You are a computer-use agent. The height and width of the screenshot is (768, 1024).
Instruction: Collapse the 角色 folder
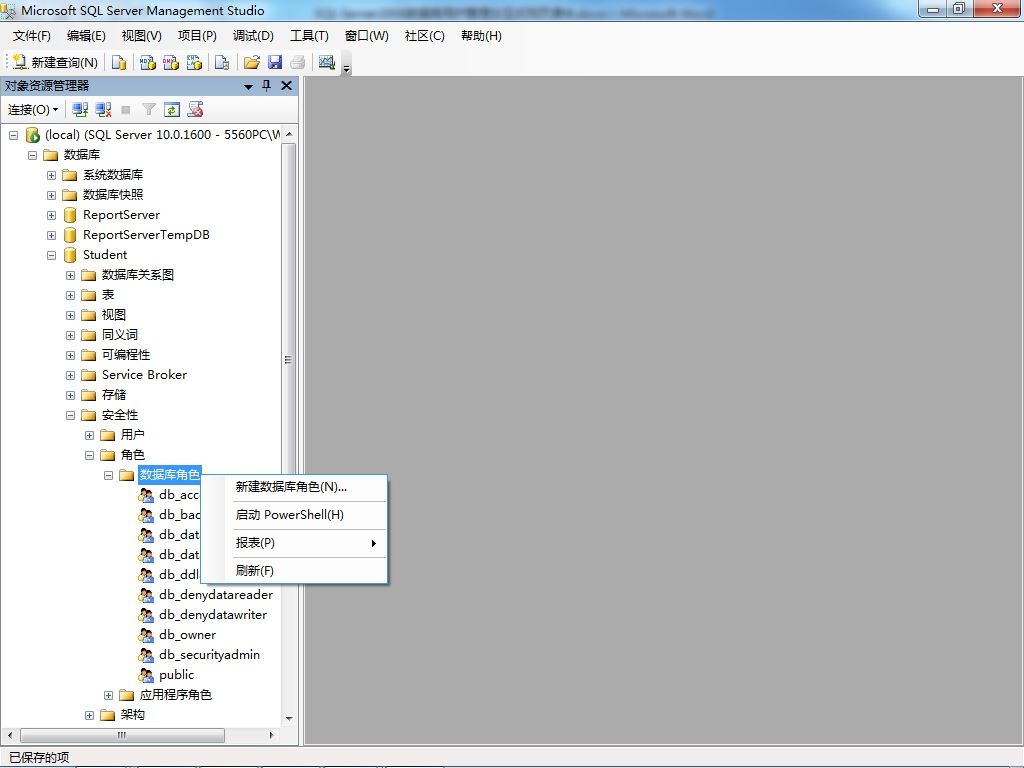89,455
